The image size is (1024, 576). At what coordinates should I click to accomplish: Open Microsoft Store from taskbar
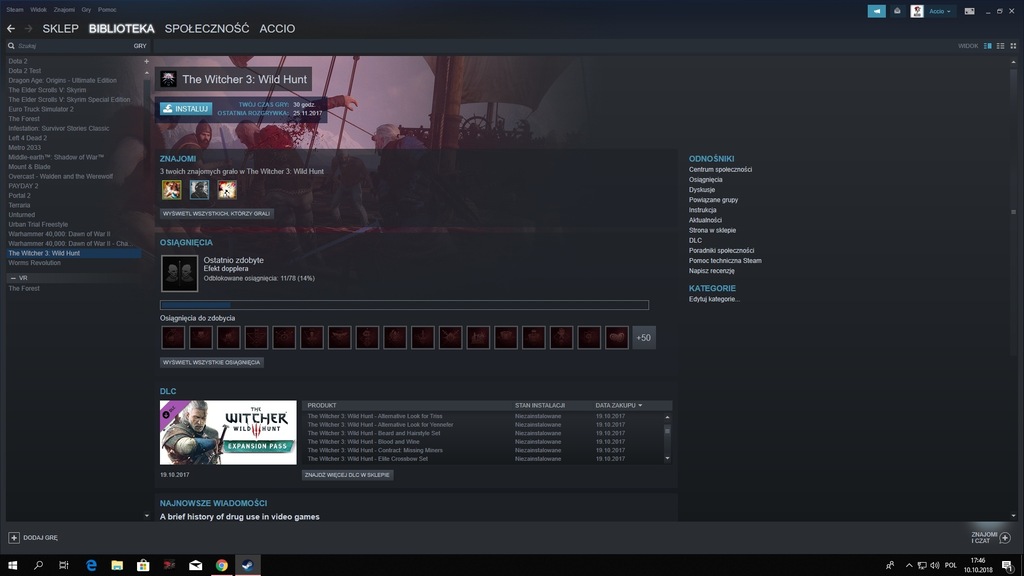point(143,566)
